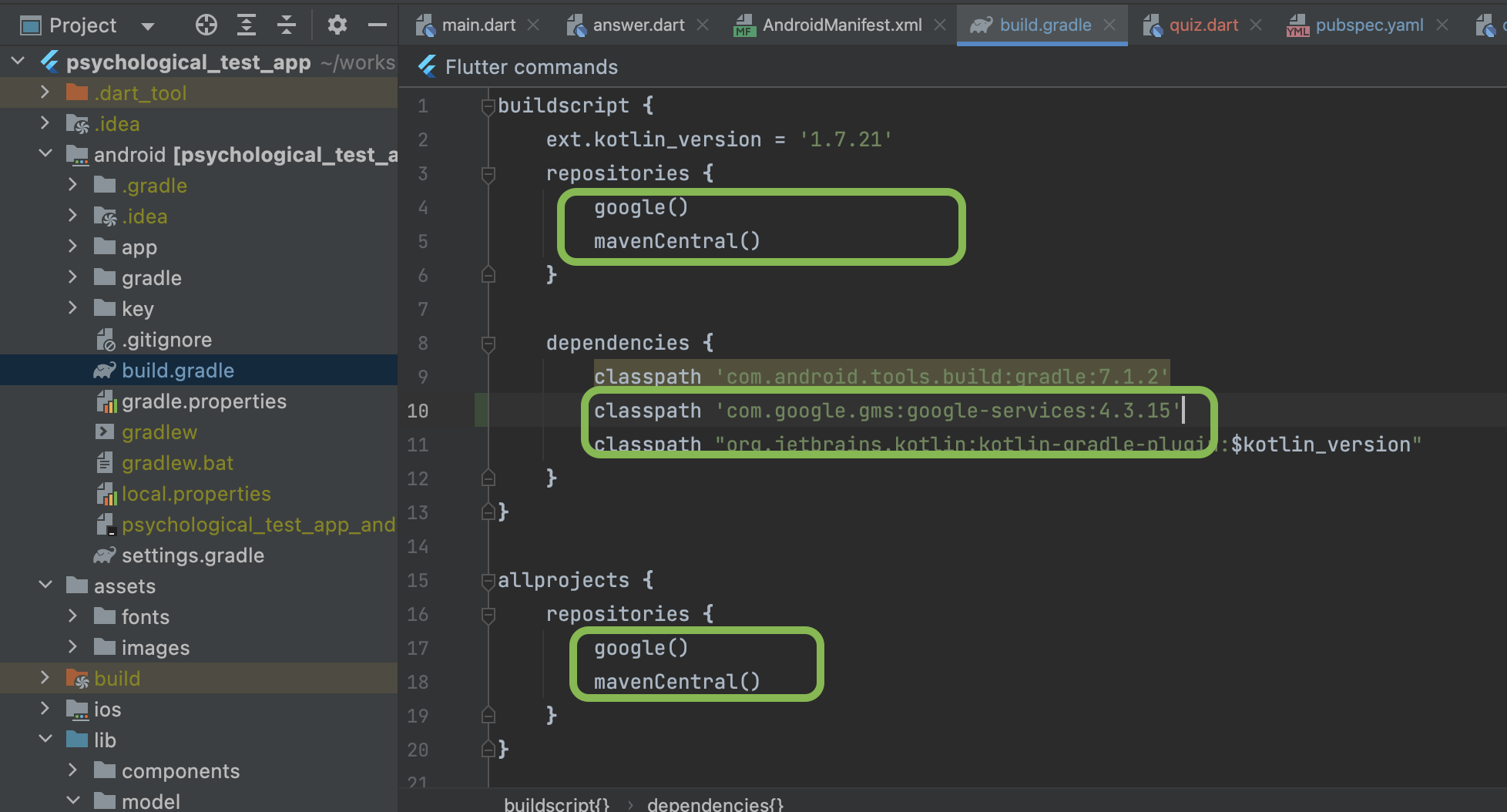Expand the .gradle folder under android
The height and width of the screenshot is (812, 1507).
click(73, 185)
